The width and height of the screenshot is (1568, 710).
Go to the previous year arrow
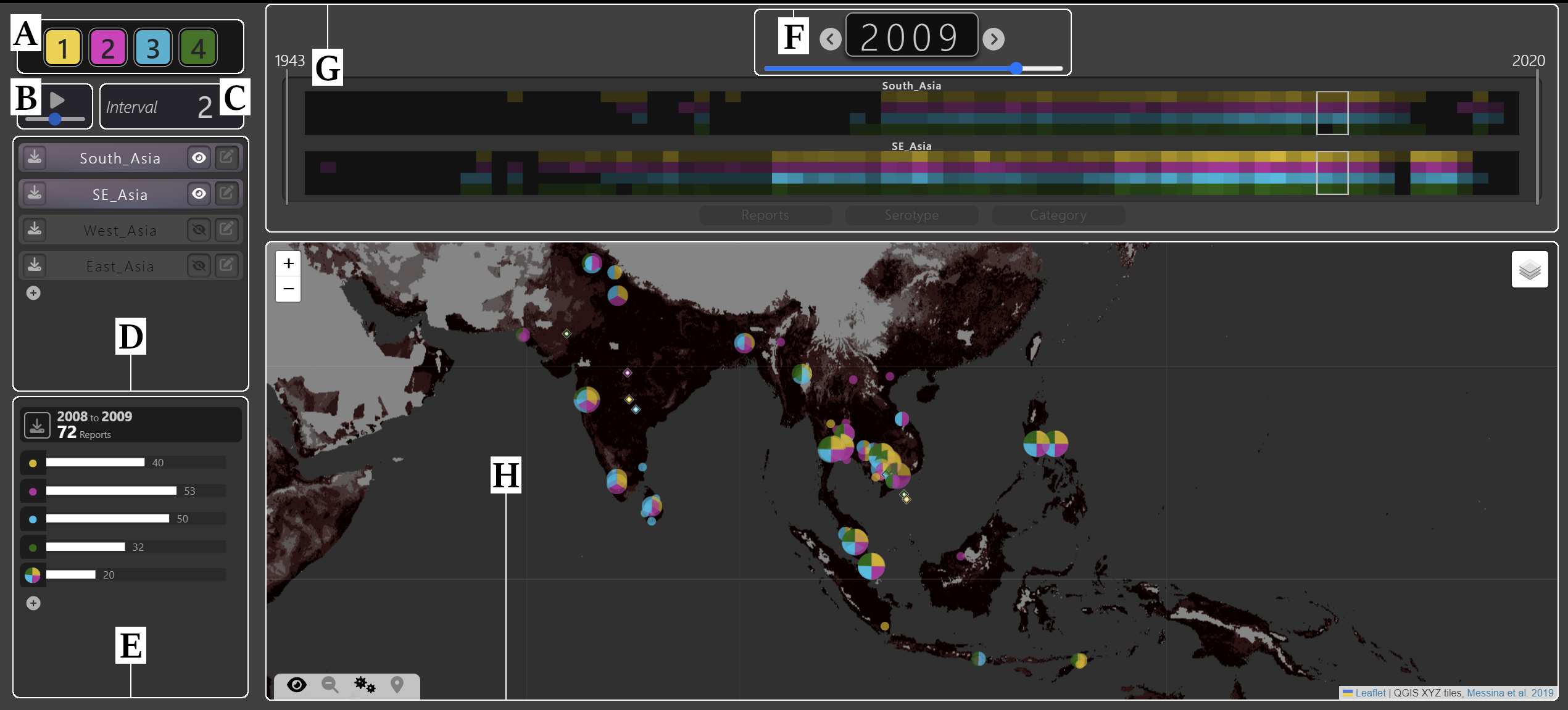(x=830, y=39)
